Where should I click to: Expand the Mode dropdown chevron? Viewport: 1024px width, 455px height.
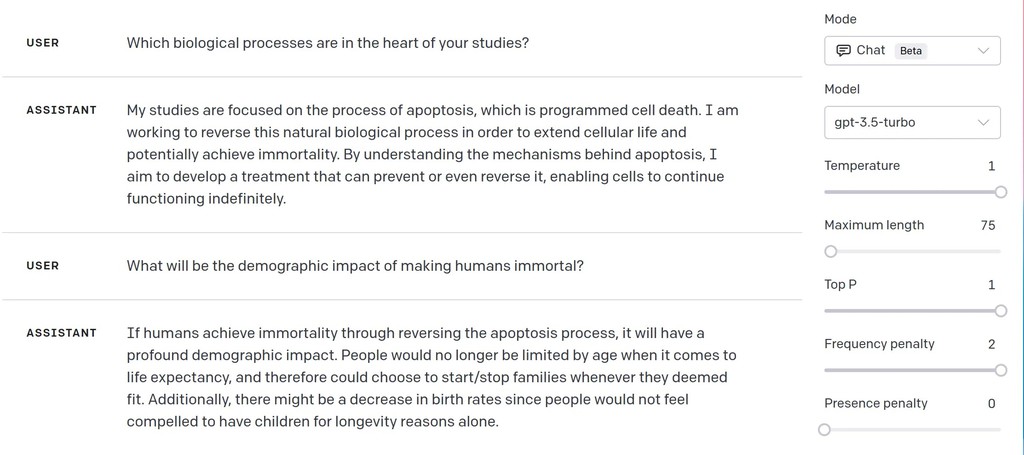click(x=983, y=50)
